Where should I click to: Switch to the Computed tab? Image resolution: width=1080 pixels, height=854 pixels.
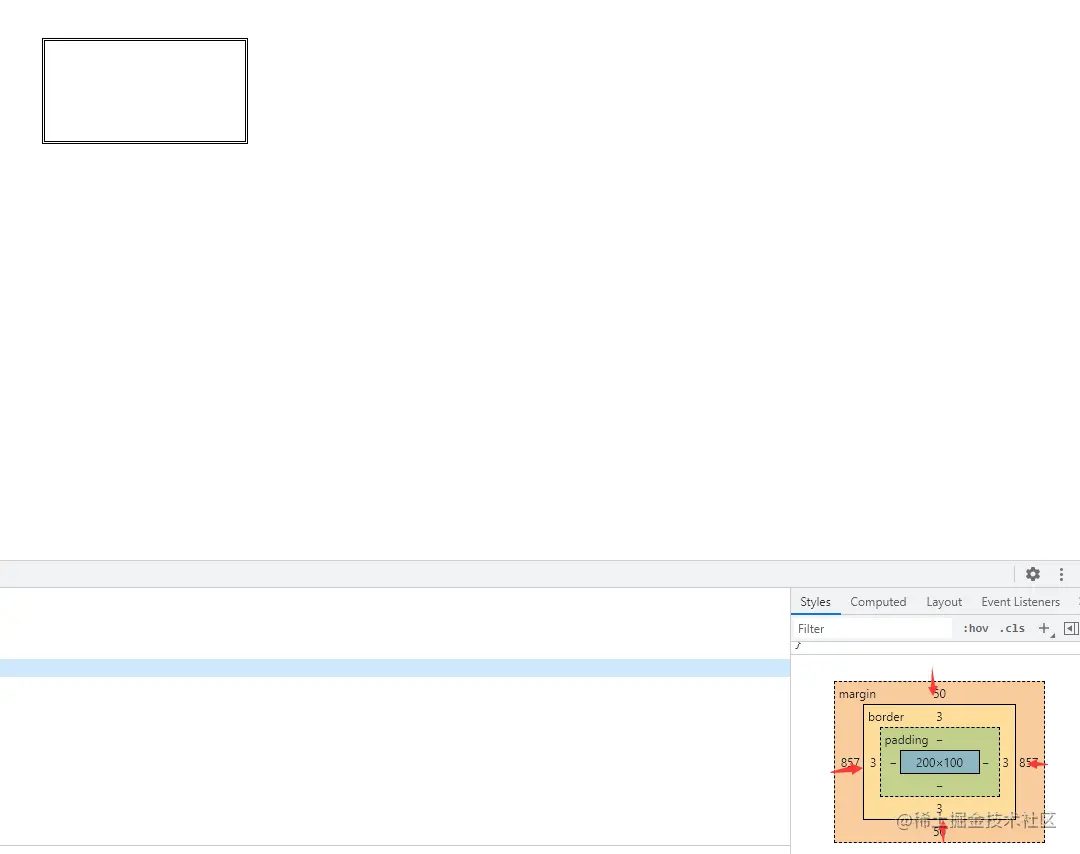pyautogui.click(x=878, y=601)
